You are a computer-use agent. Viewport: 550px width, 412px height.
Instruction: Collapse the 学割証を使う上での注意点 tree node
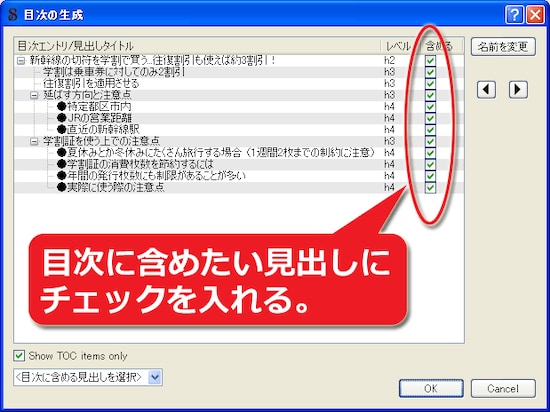point(34,141)
